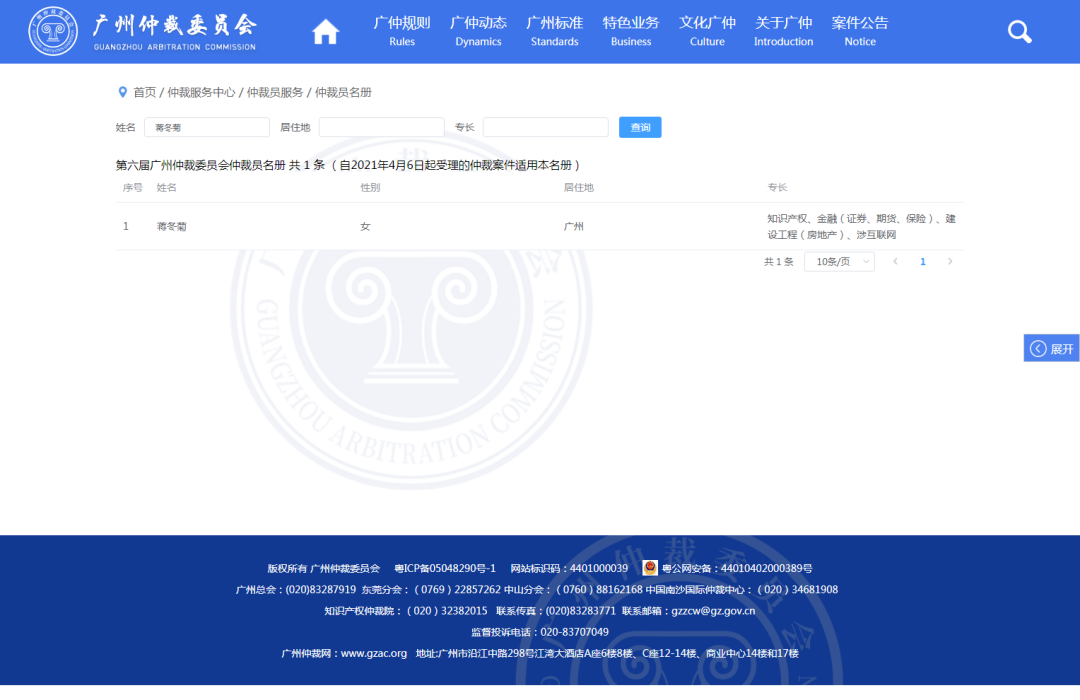This screenshot has height=700, width=1080.
Task: Expand the 展开 side panel
Action: tap(1051, 349)
